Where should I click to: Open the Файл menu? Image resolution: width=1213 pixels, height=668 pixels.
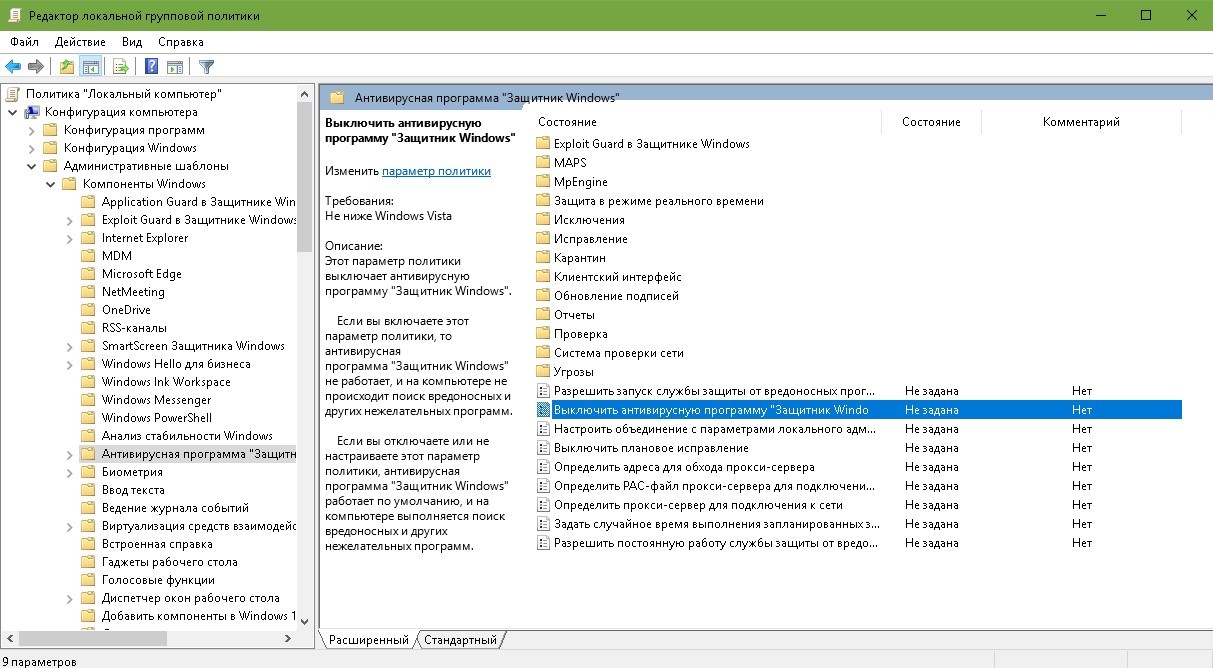click(25, 42)
